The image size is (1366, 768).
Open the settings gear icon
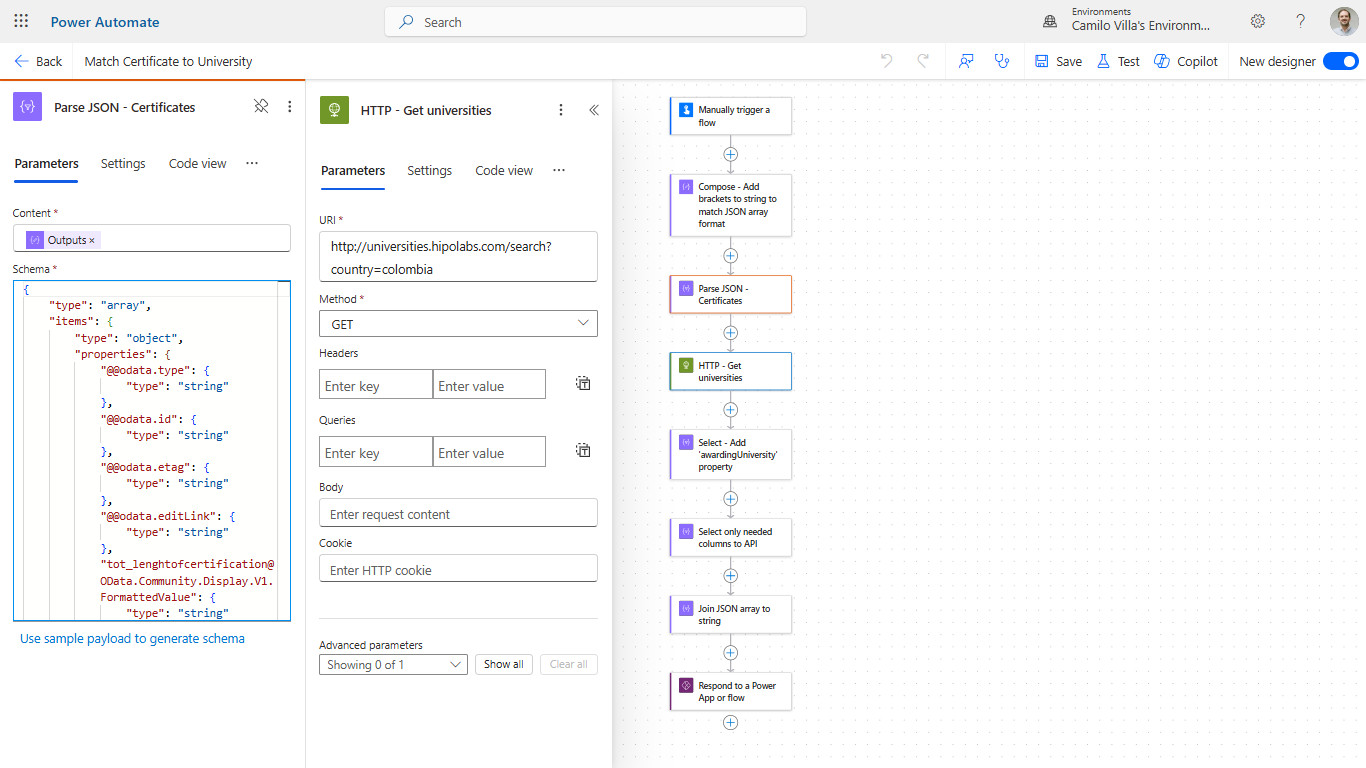pyautogui.click(x=1258, y=21)
